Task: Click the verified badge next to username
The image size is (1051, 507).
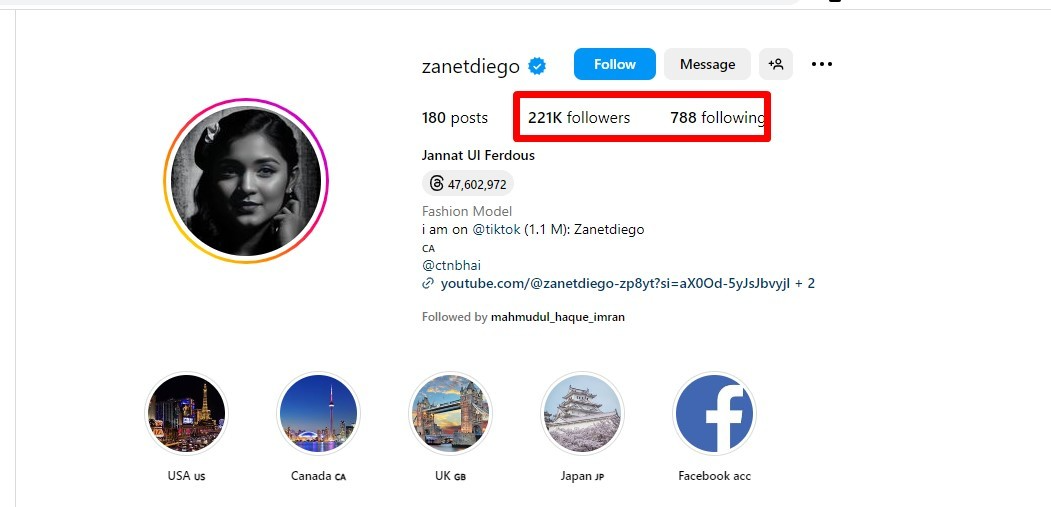Action: click(x=538, y=66)
